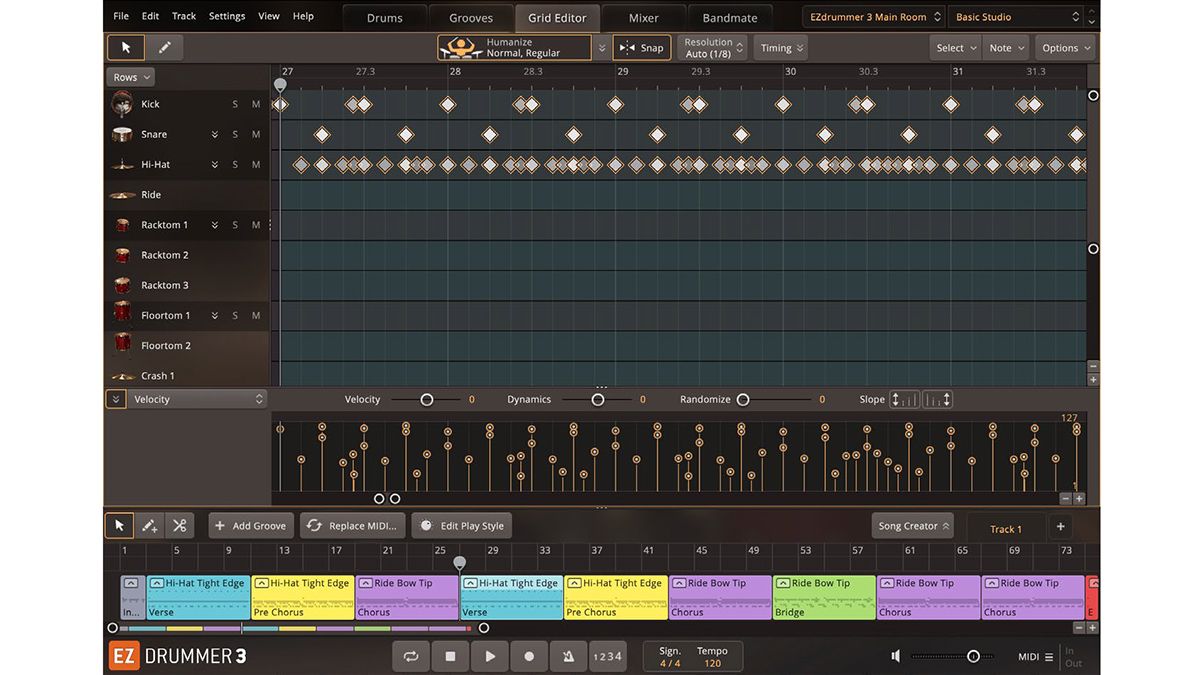Image resolution: width=1200 pixels, height=675 pixels.
Task: Open the Song Creator panel
Action: point(912,525)
